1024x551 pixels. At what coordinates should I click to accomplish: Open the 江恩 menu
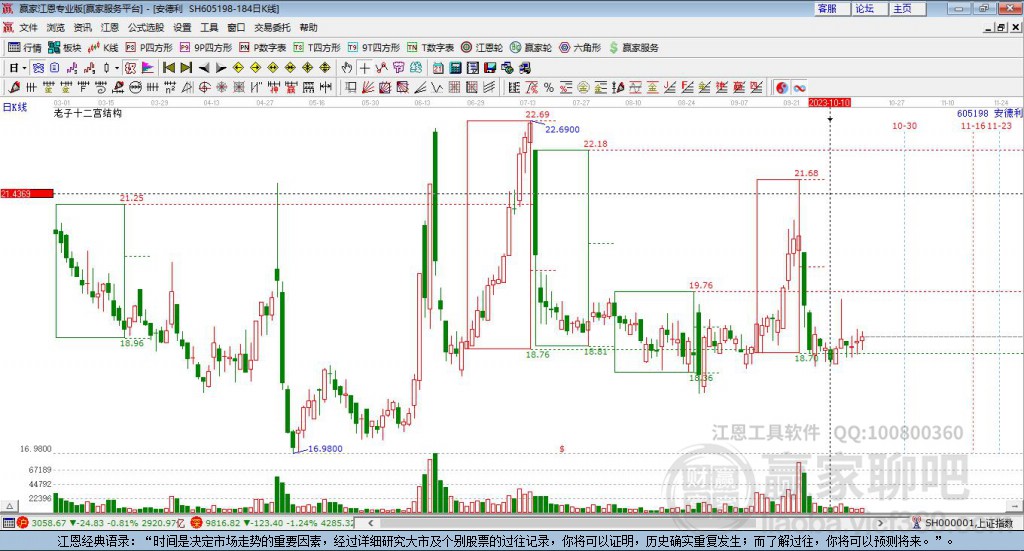pyautogui.click(x=110, y=27)
